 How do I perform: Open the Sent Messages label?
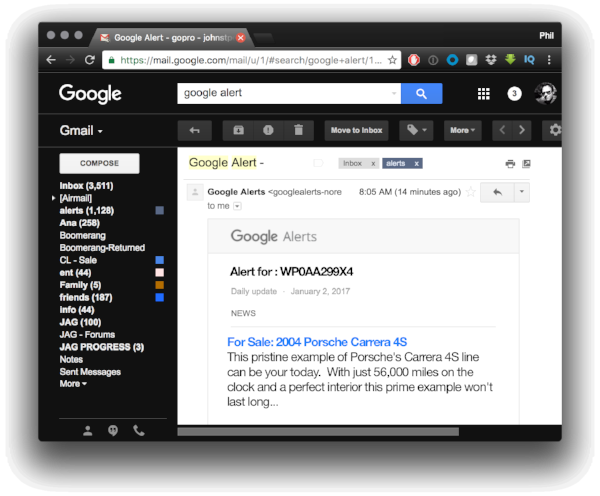pyautogui.click(x=90, y=372)
